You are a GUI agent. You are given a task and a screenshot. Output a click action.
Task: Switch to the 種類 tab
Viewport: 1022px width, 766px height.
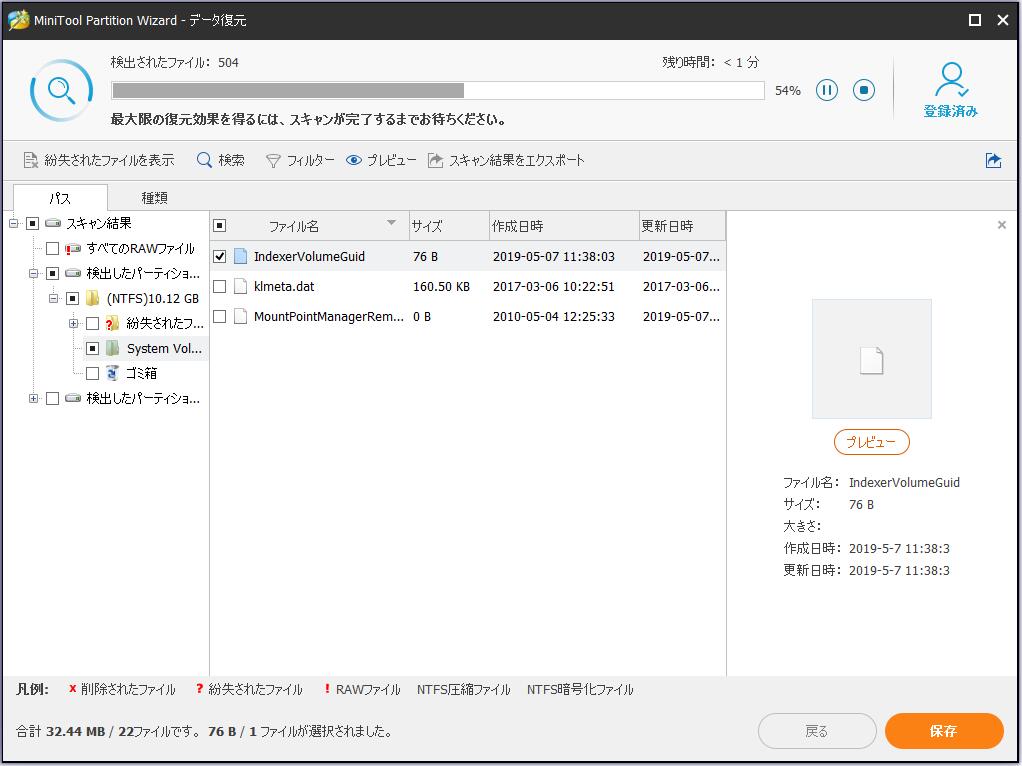coord(154,198)
